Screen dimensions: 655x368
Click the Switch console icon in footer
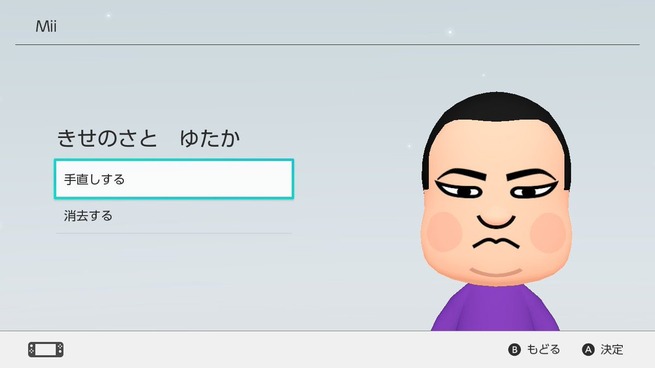pos(46,350)
